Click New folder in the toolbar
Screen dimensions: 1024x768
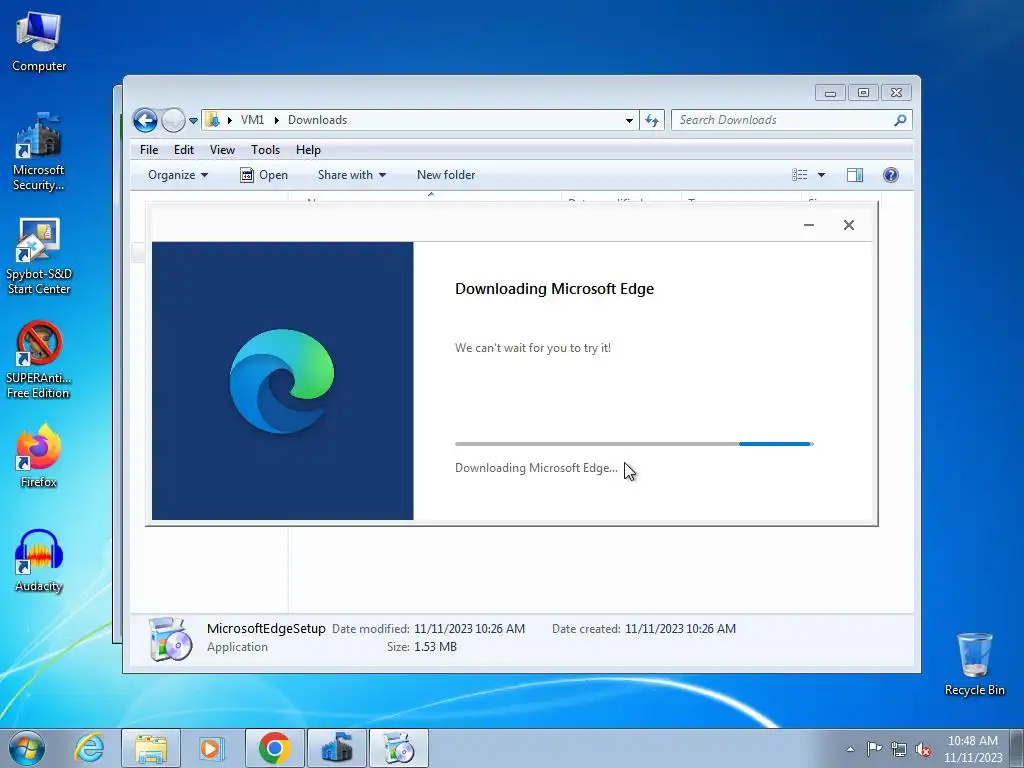point(446,175)
